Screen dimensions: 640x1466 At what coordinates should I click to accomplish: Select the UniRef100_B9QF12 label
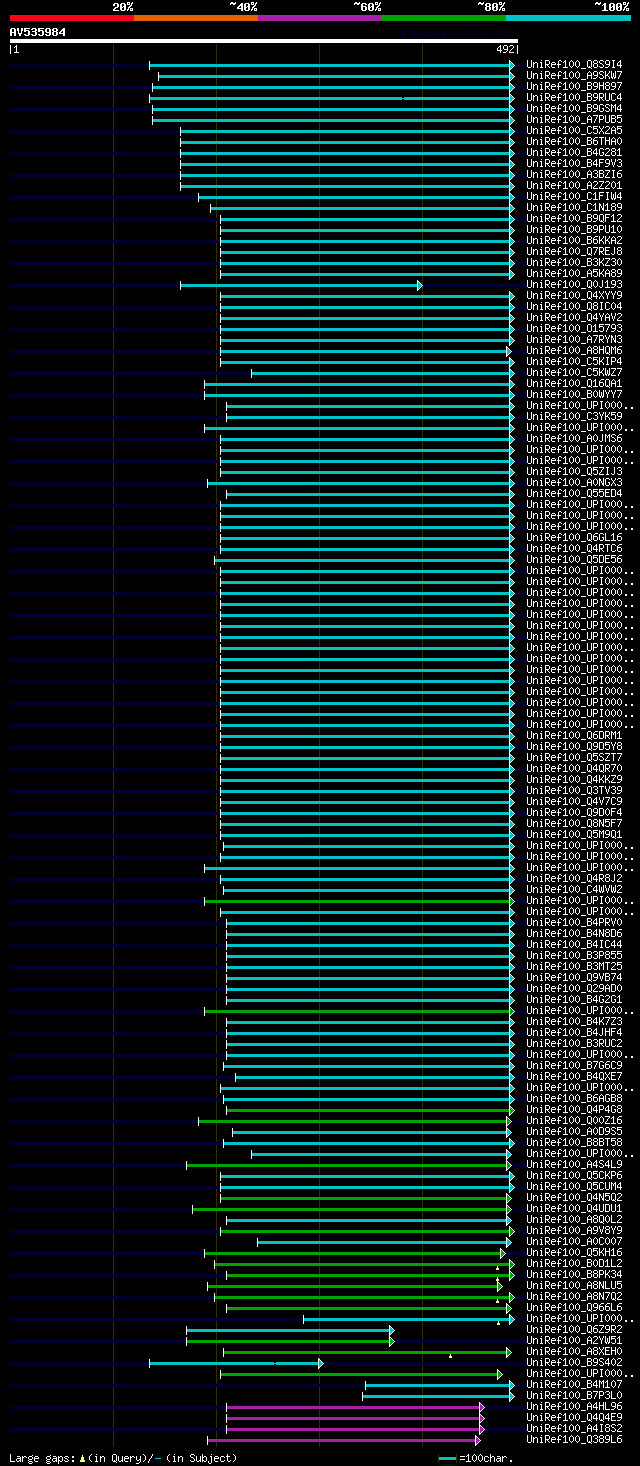[x=574, y=218]
